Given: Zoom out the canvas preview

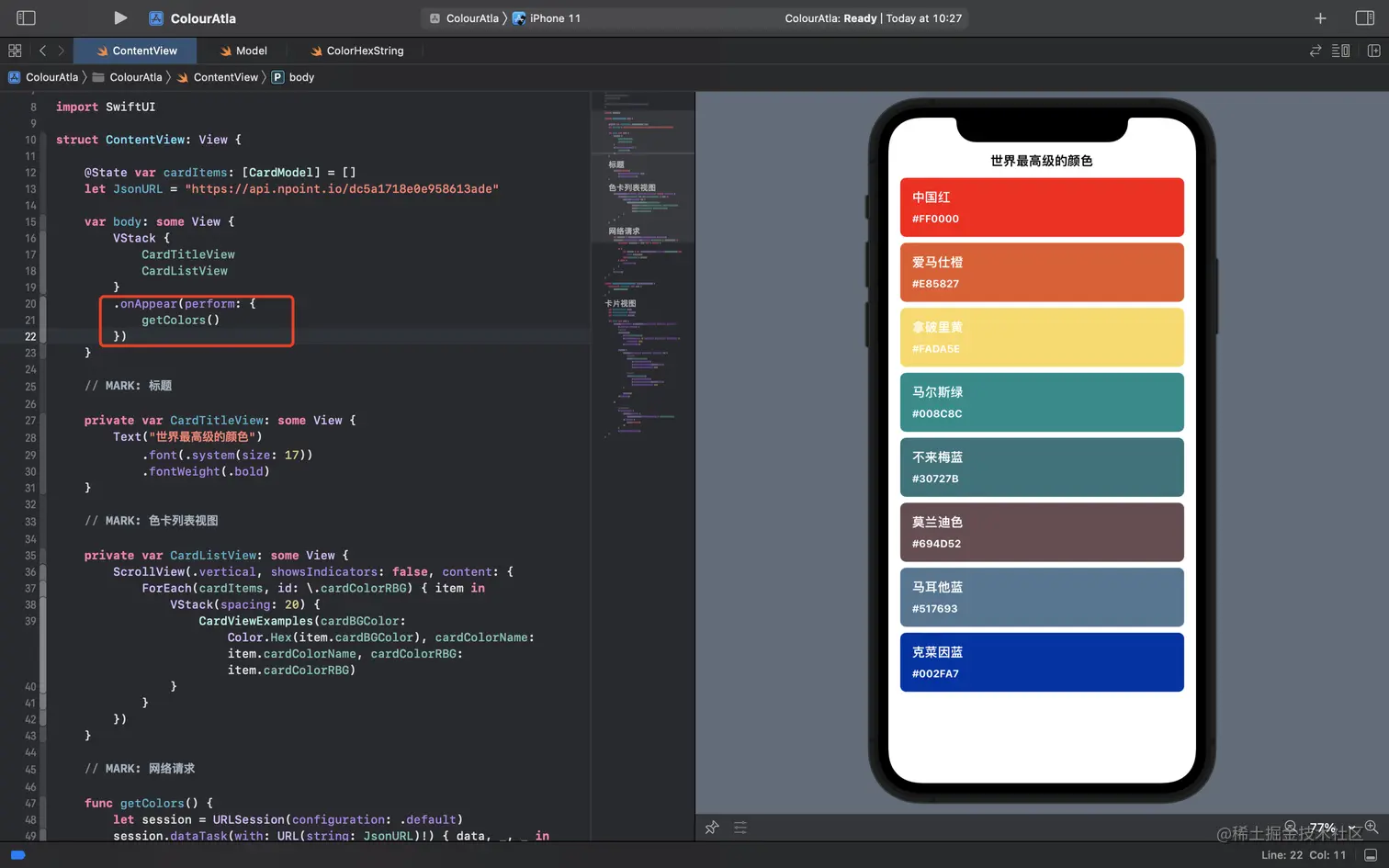Looking at the screenshot, I should click(x=1291, y=827).
